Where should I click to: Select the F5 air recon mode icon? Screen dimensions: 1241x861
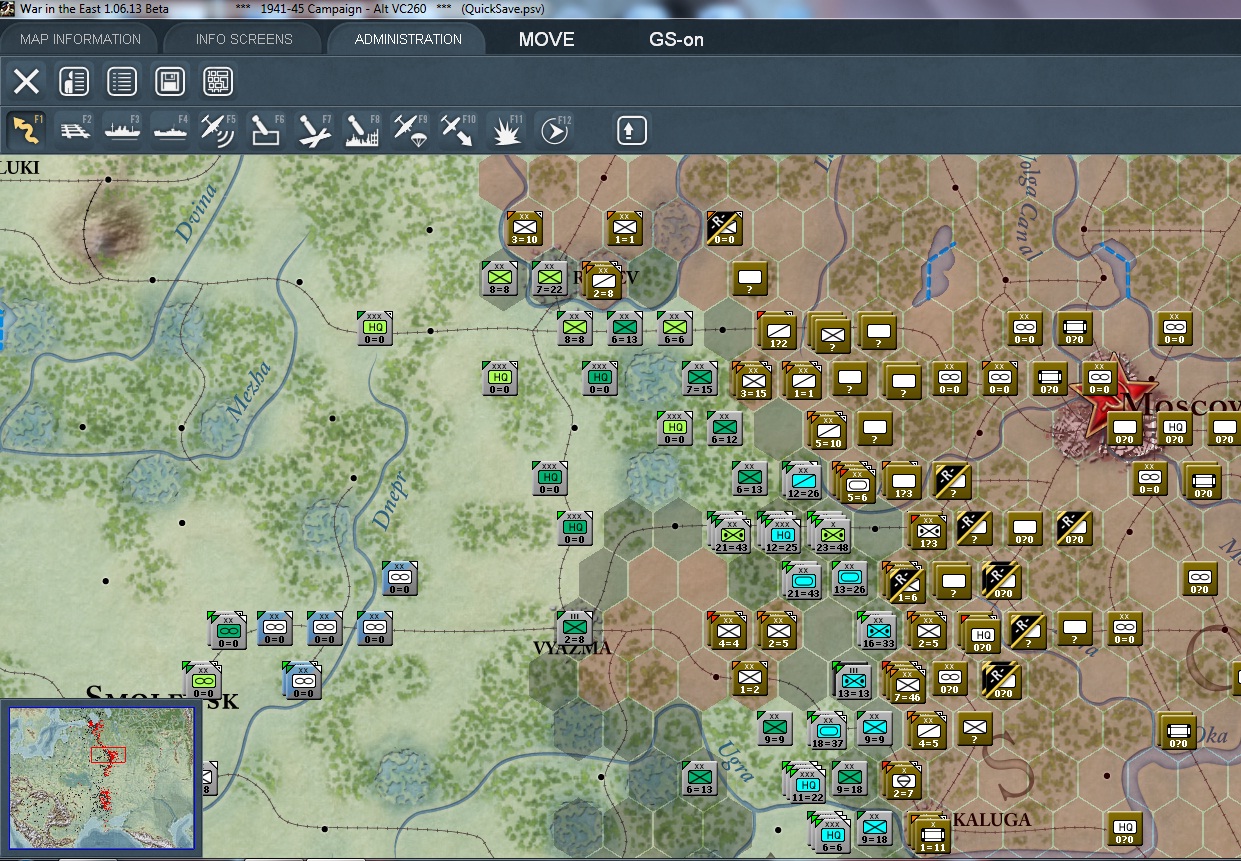(x=218, y=130)
